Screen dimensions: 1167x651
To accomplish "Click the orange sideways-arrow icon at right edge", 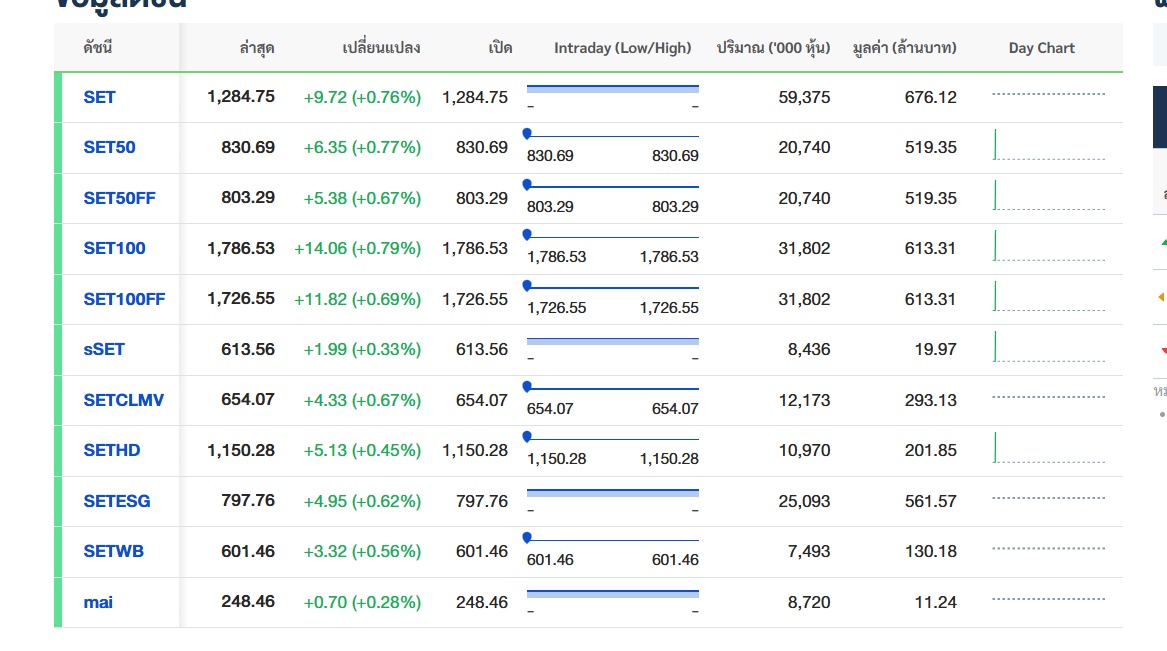I will 1162,297.
